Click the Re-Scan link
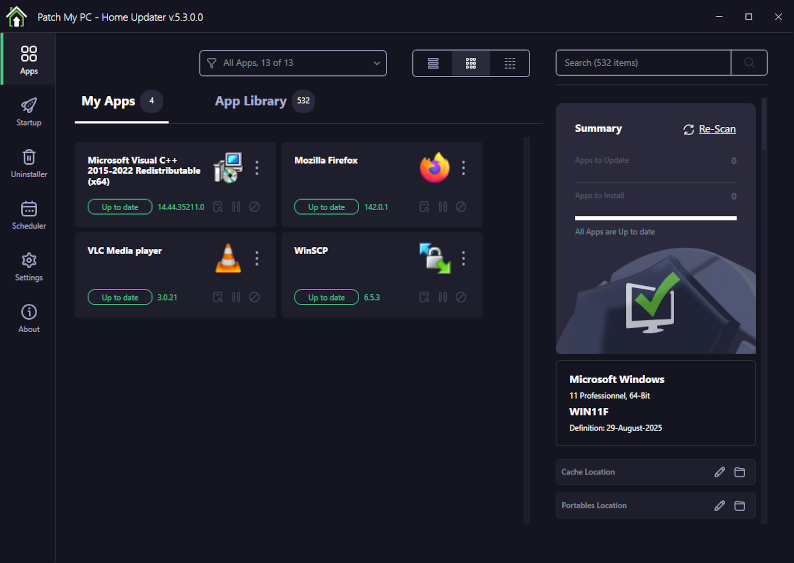 (x=717, y=129)
